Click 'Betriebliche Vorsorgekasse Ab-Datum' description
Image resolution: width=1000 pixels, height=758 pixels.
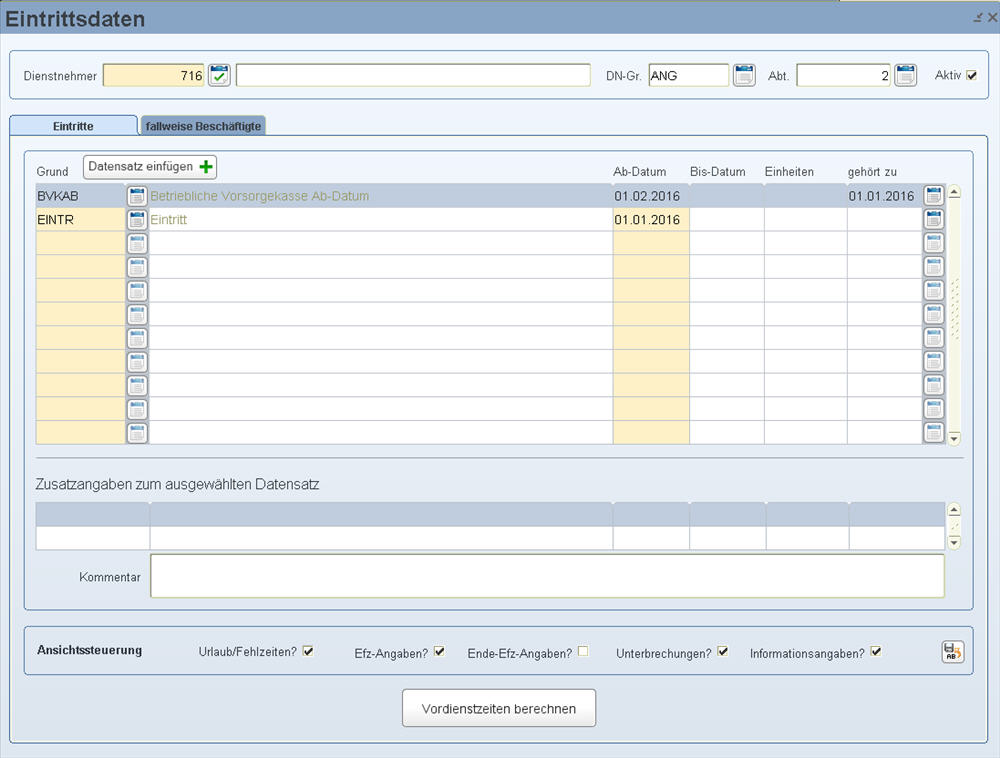(x=260, y=196)
